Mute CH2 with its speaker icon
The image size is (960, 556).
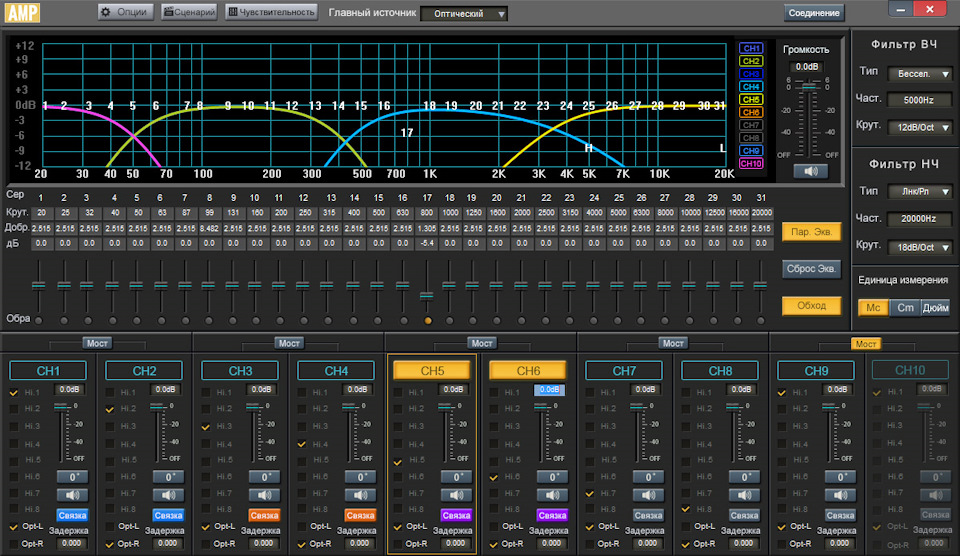point(168,495)
